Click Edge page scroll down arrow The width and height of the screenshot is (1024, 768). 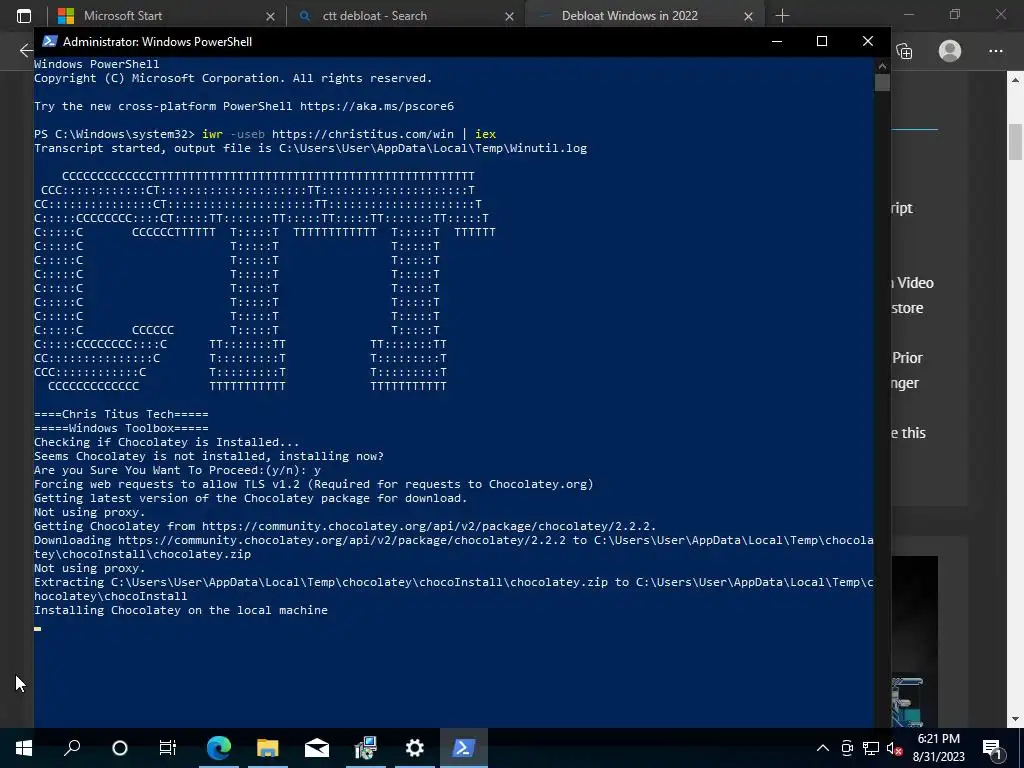point(1016,718)
